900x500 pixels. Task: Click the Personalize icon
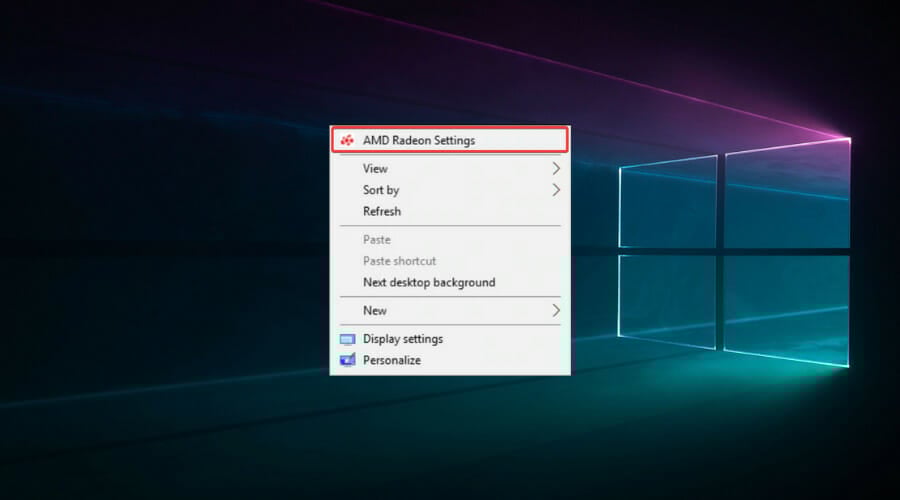[x=347, y=361]
